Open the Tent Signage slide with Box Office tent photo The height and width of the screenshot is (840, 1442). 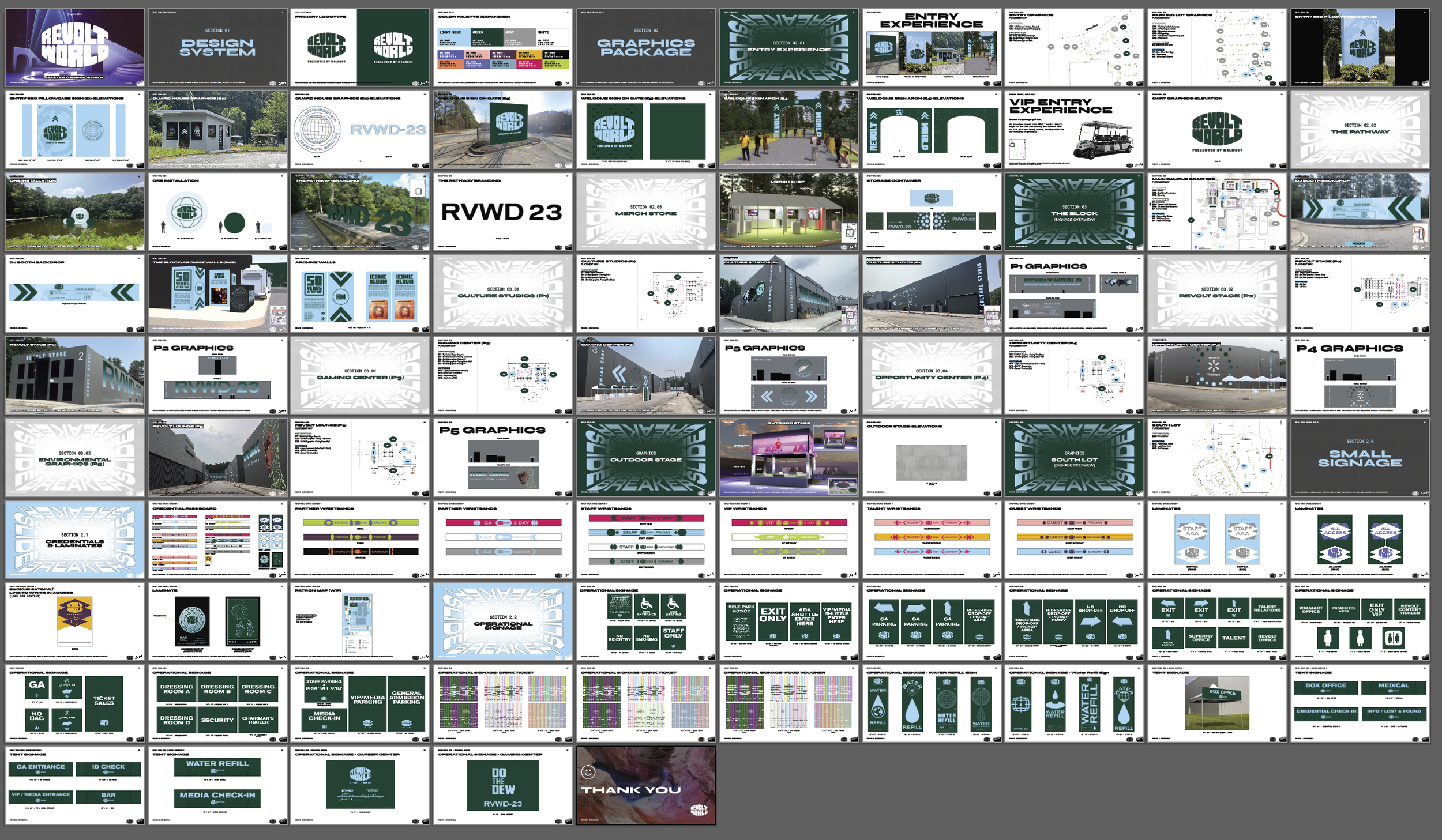coord(1217,703)
